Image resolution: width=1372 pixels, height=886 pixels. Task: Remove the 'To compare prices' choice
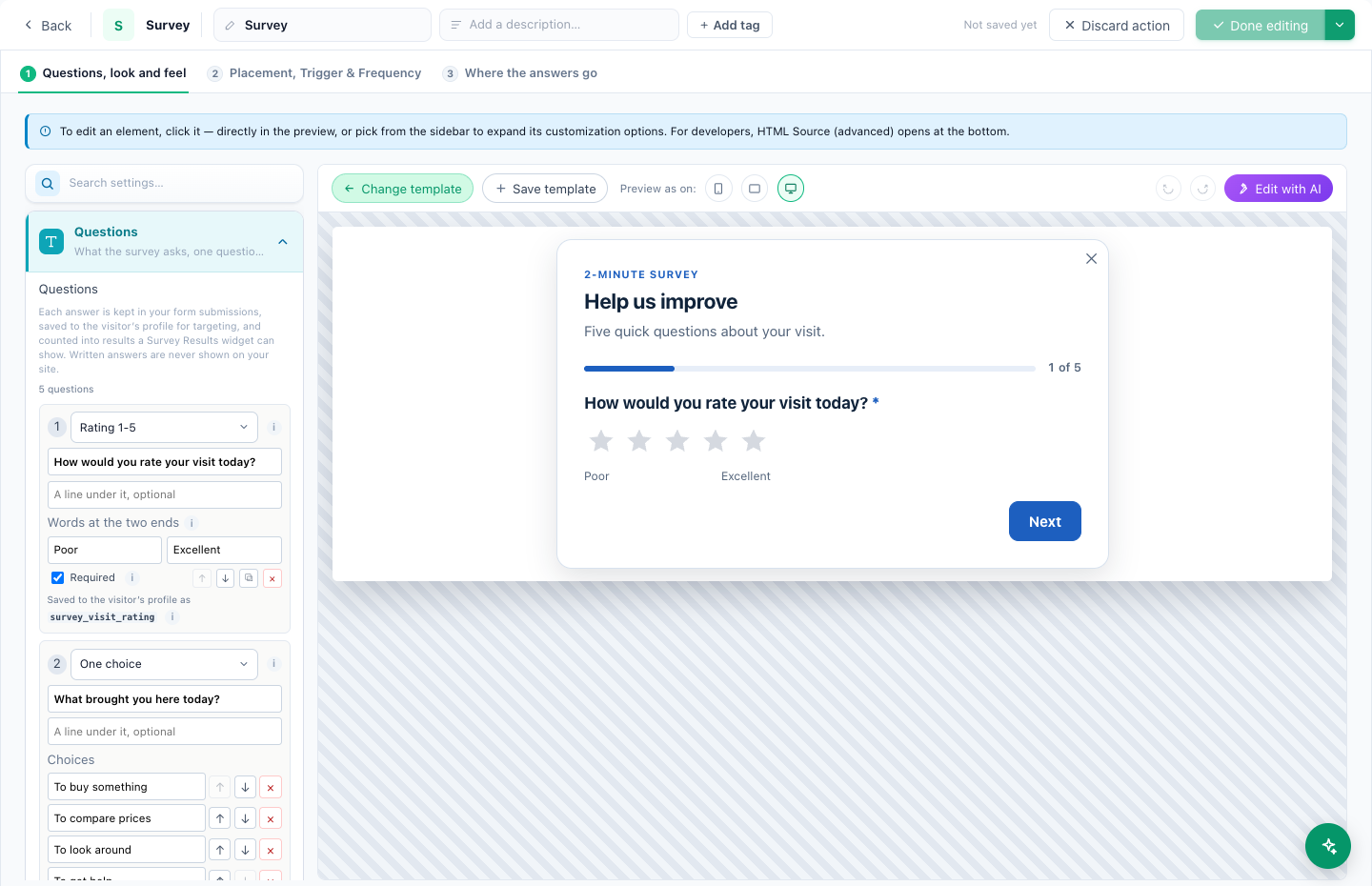click(271, 818)
